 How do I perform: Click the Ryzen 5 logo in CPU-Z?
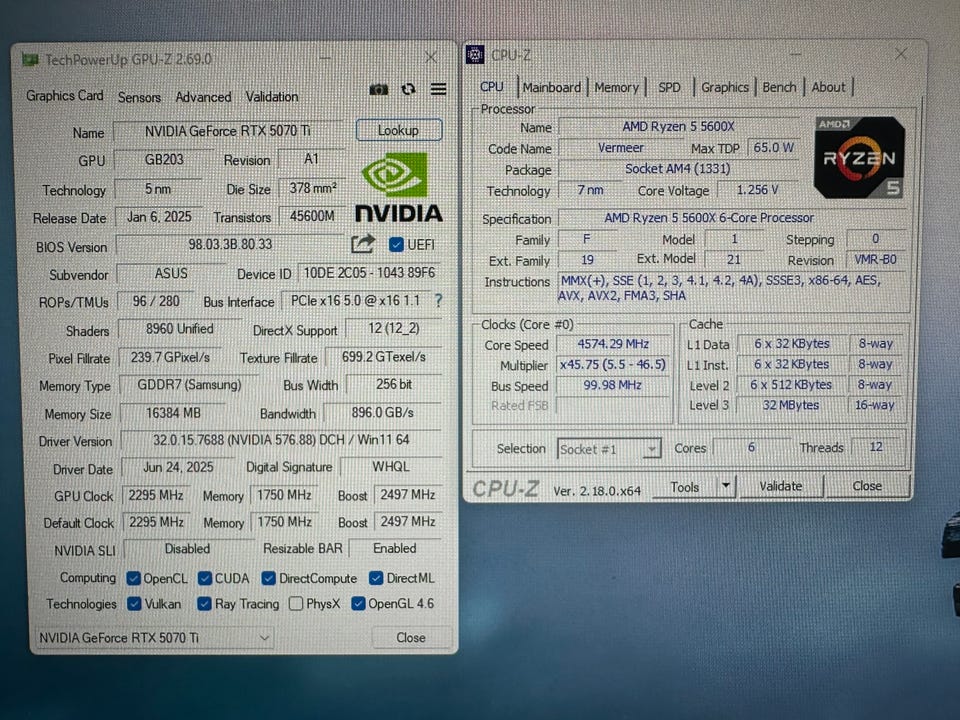(859, 158)
